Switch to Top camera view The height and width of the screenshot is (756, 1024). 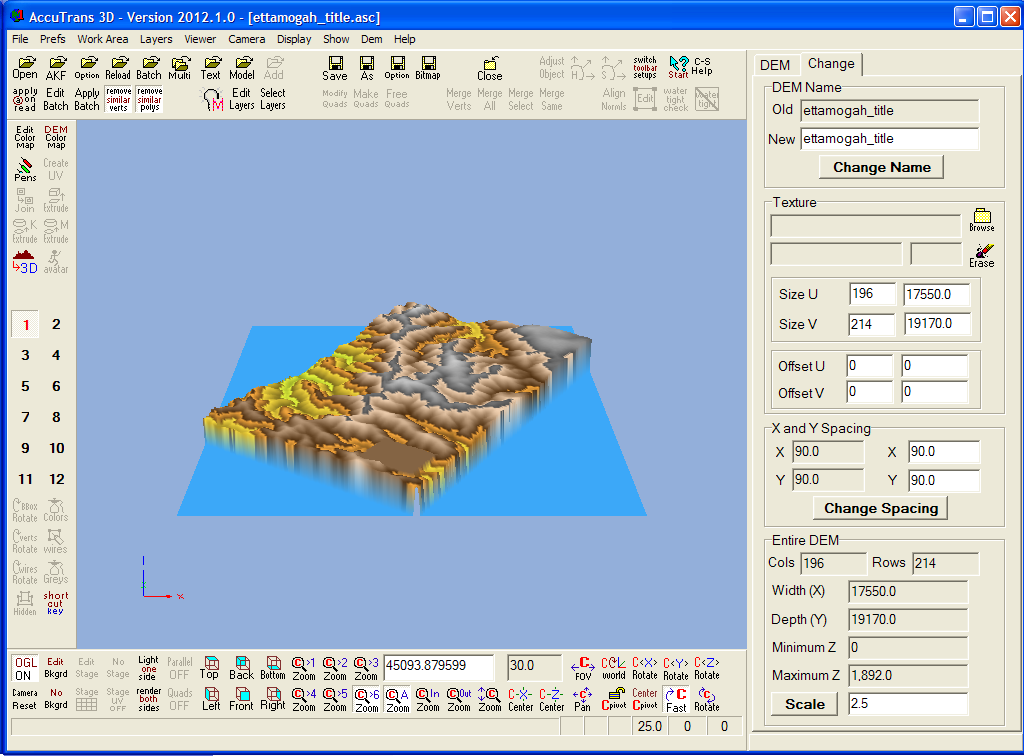209,668
